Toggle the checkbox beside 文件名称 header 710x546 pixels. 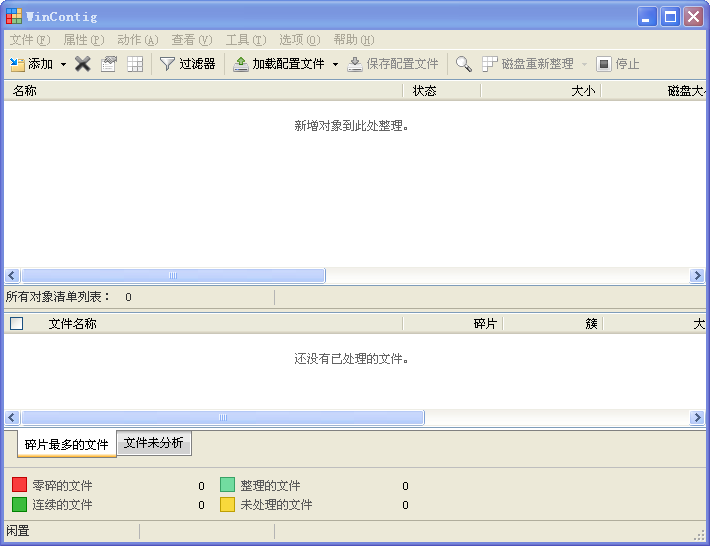pos(17,323)
